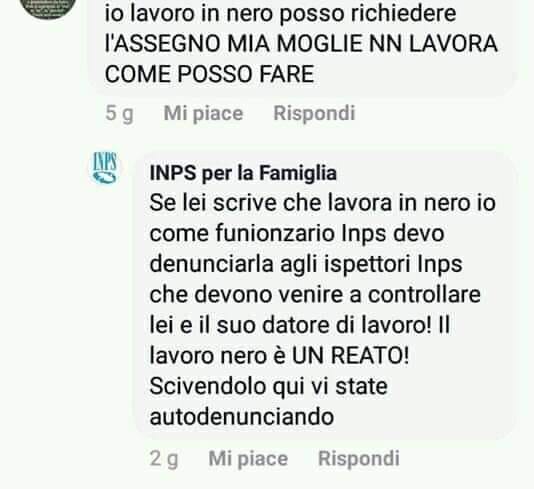Open the INPS logo profile picture

[x=105, y=168]
